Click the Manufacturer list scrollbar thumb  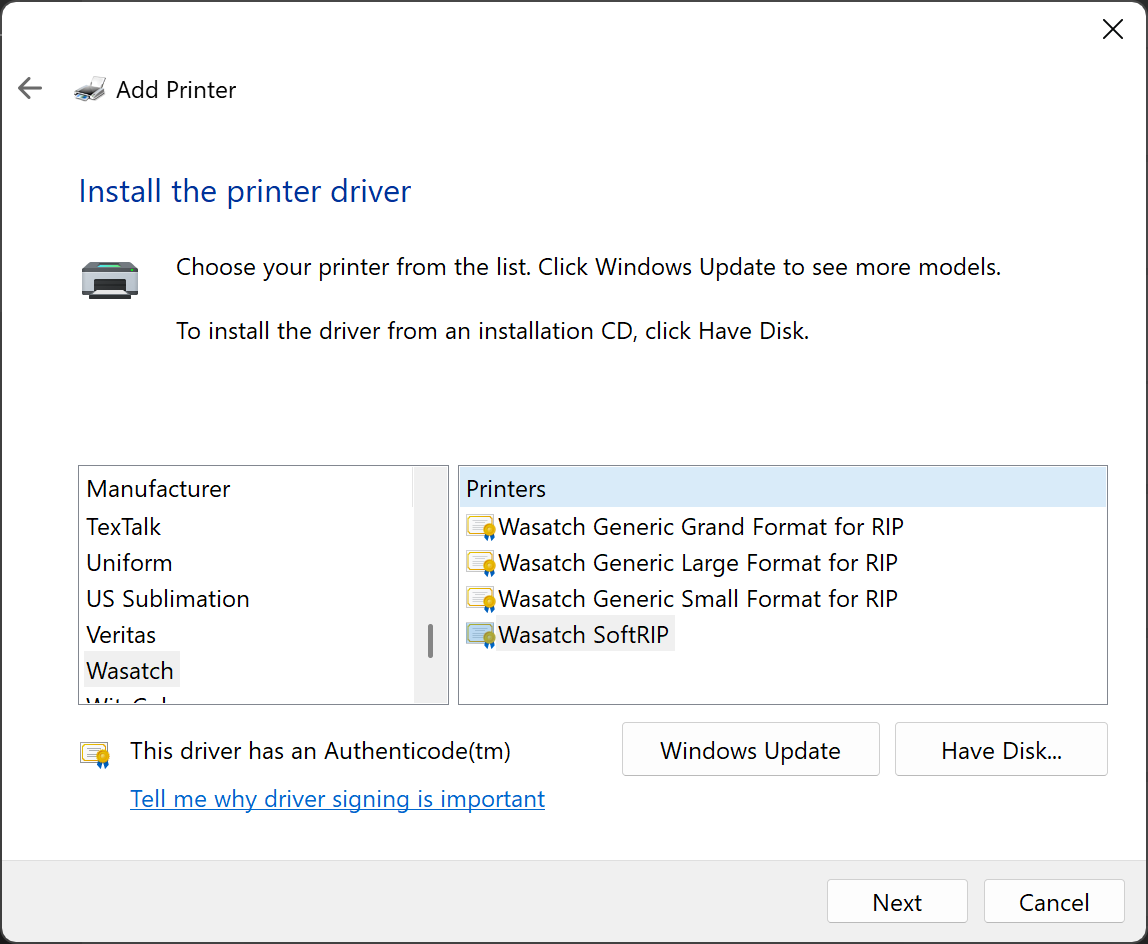(x=430, y=641)
